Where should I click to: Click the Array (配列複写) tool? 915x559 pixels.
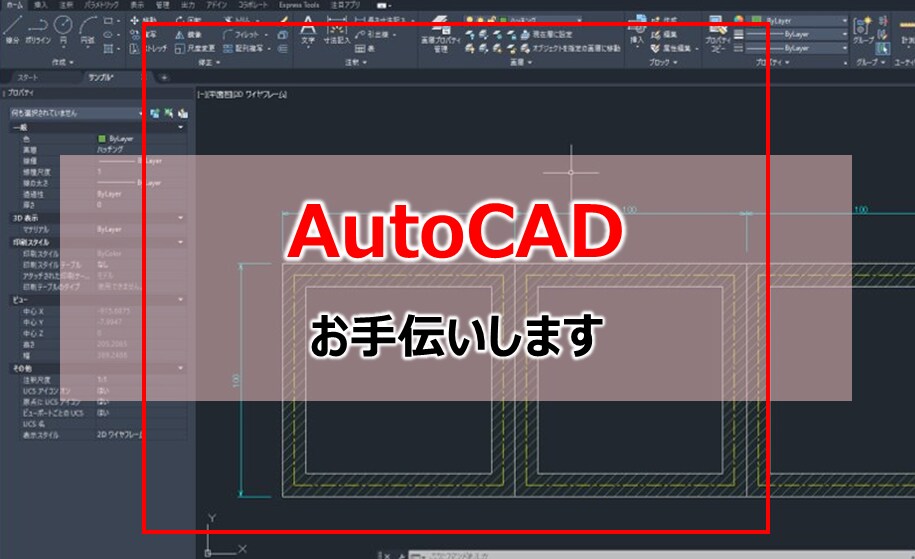243,48
